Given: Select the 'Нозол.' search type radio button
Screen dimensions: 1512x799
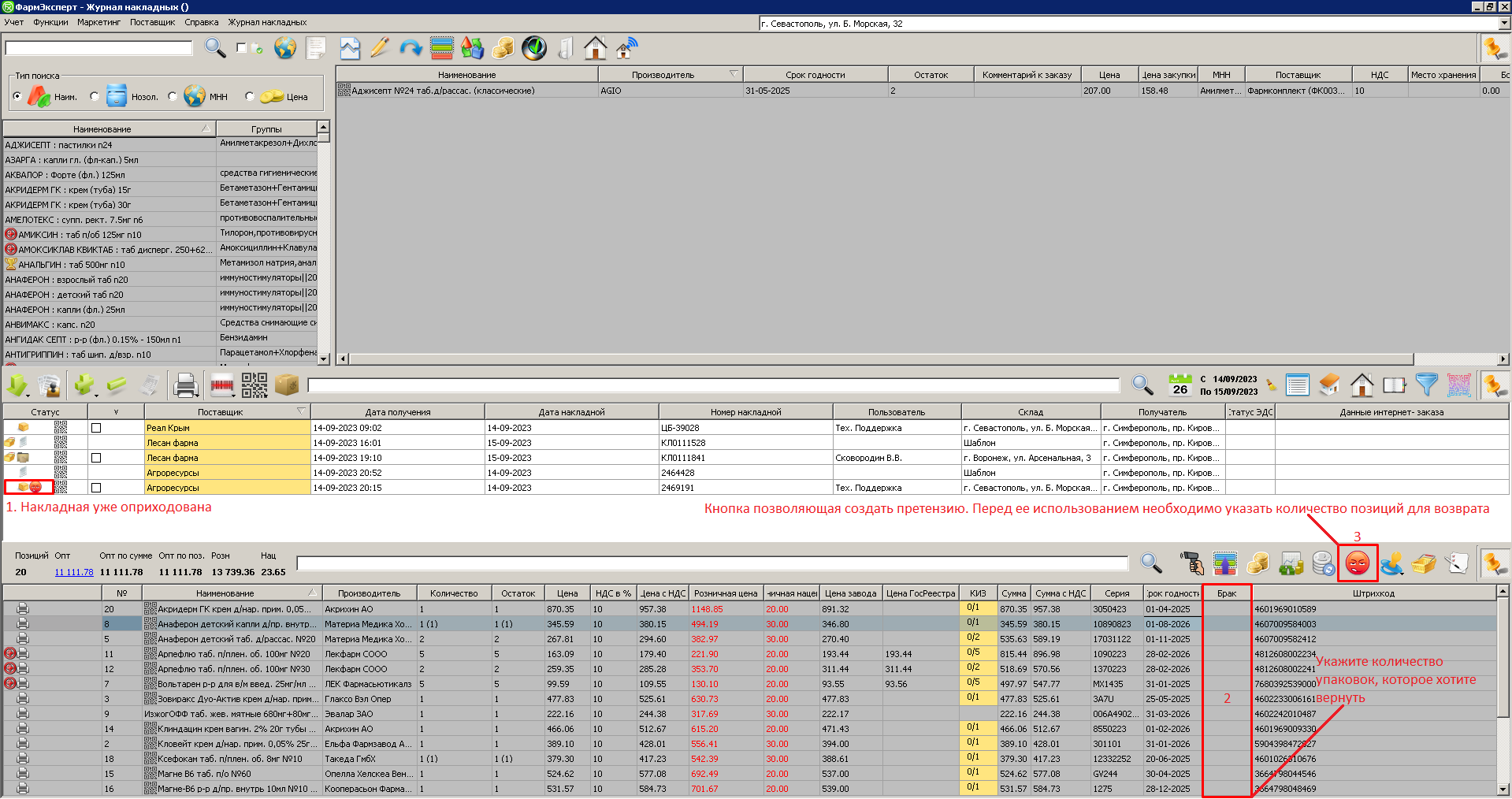Looking at the screenshot, I should (95, 97).
